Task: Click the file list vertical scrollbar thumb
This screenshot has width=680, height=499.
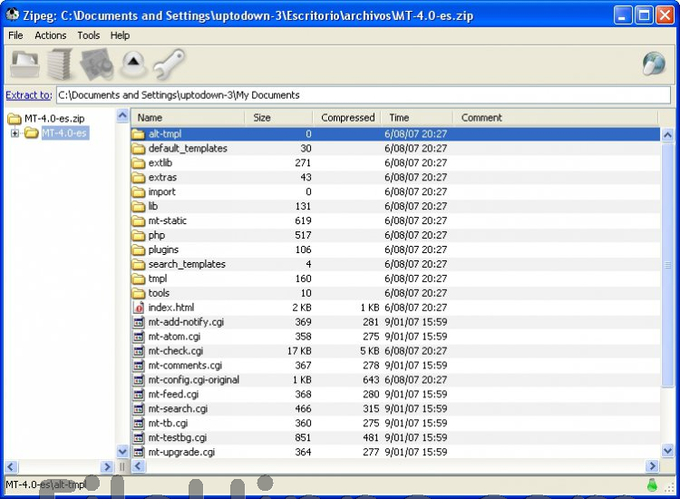Action: (668, 264)
